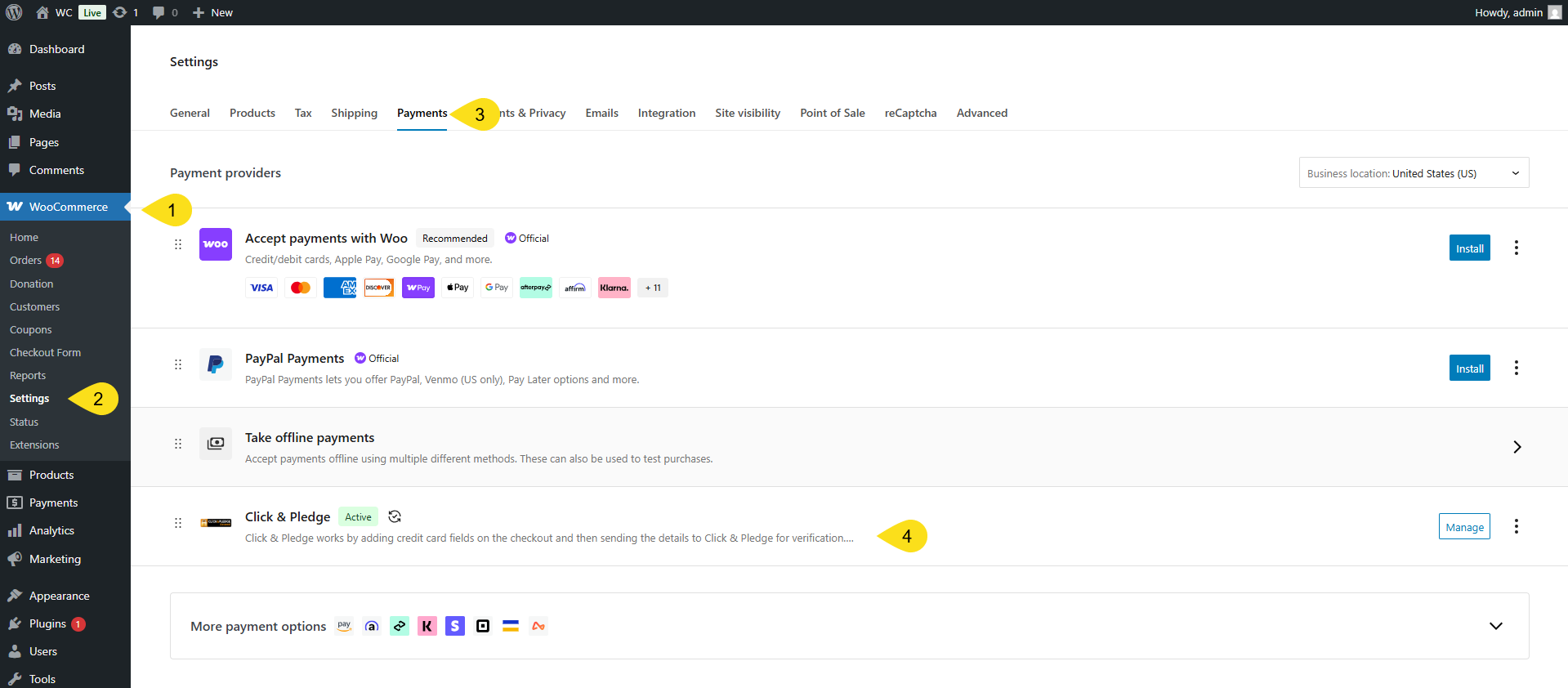Viewport: 1568px width, 688px height.
Task: Manage Click & Pledge gateway
Action: coord(1464,526)
